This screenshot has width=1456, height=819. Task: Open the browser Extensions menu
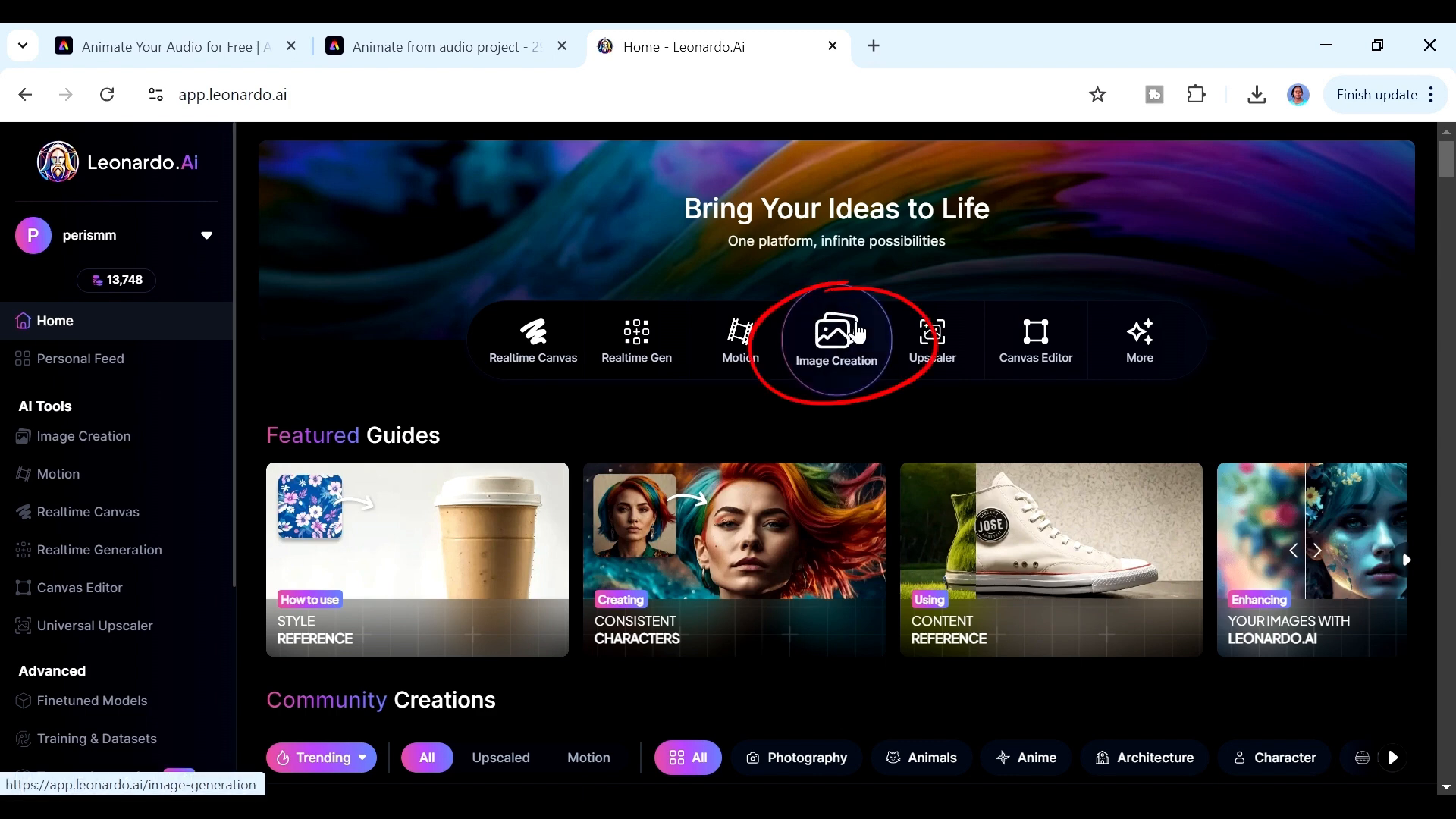click(x=1196, y=95)
